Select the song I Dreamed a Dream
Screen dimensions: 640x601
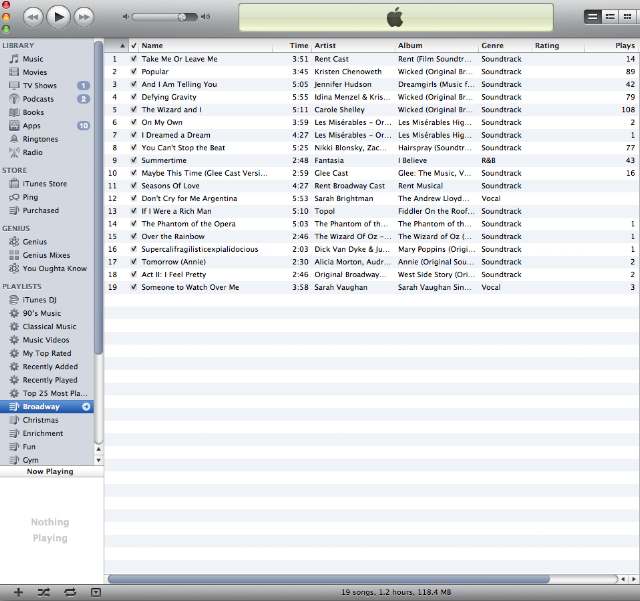(x=371, y=135)
